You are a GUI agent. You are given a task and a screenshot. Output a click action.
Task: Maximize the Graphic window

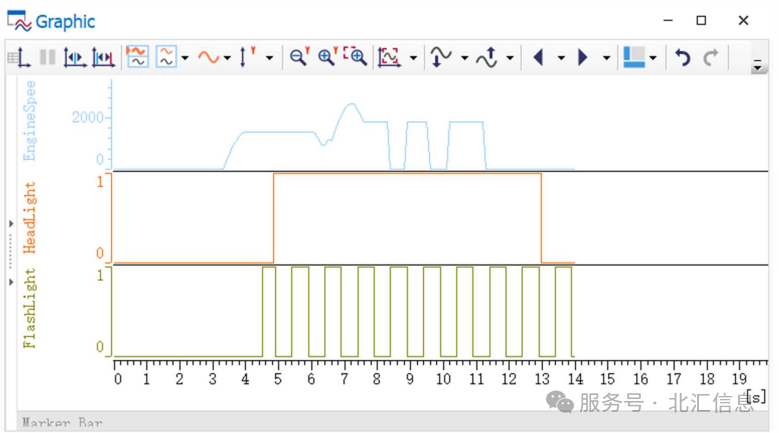click(701, 20)
